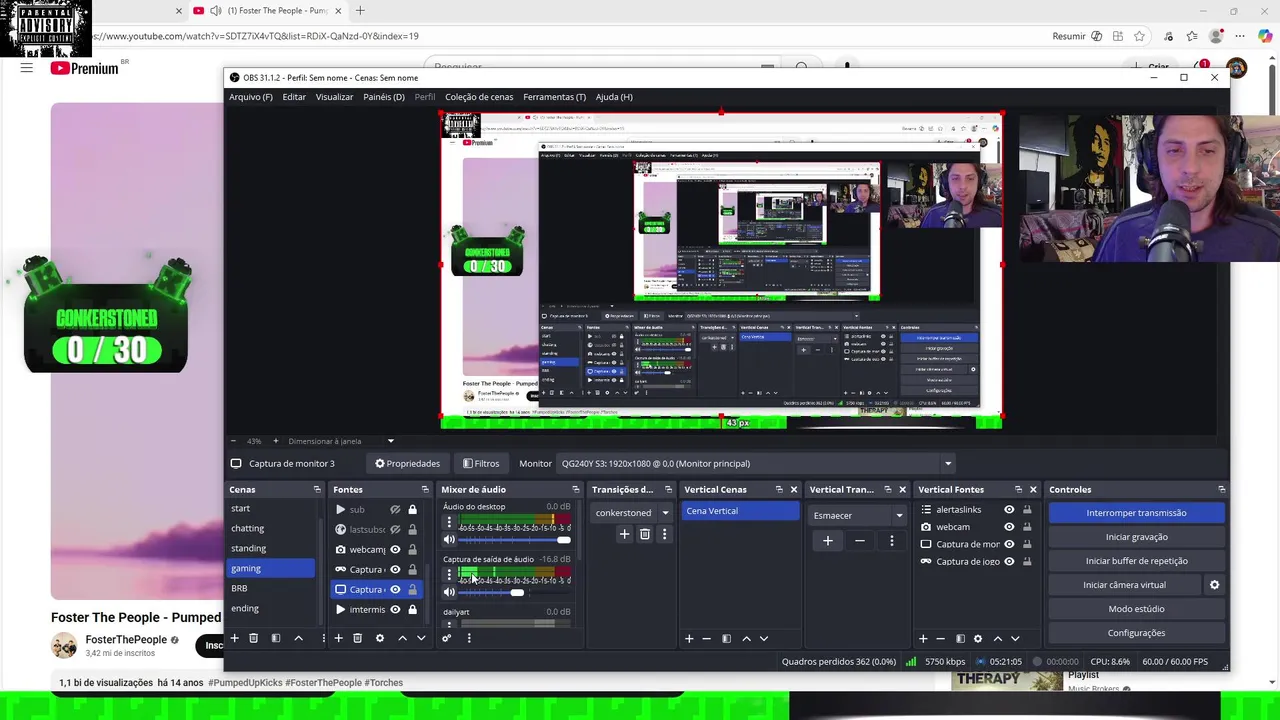Remove transition minus in Vertical Transições panel

coord(859,541)
